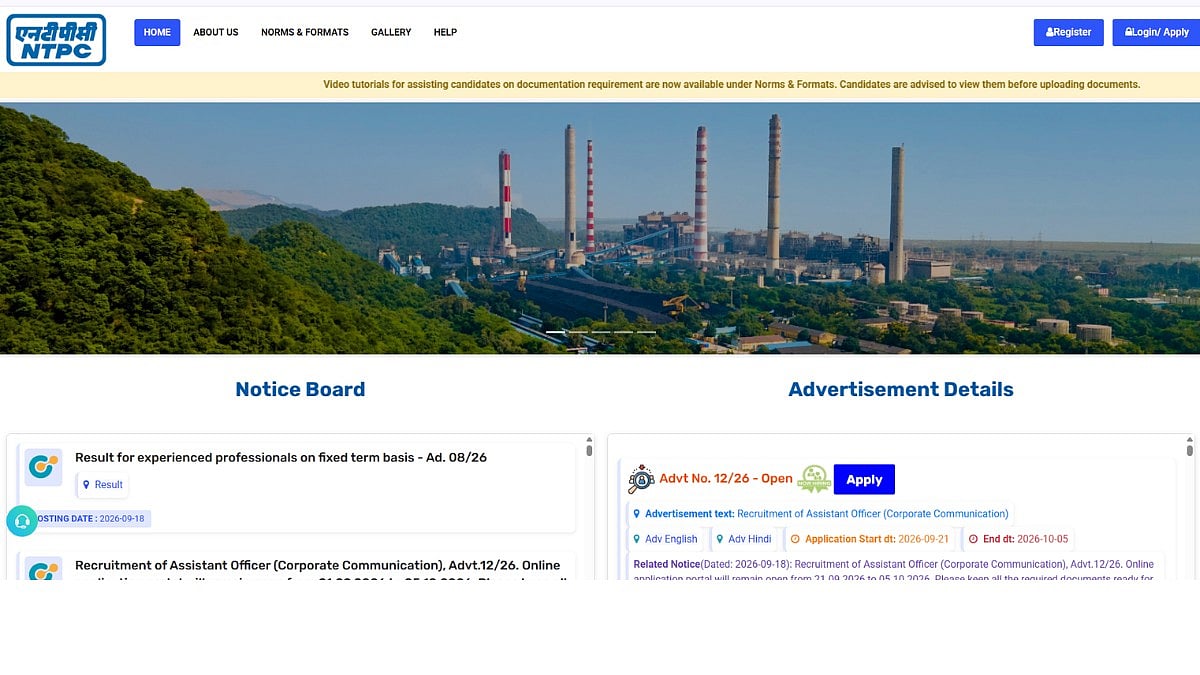
Task: Click the 'Notice Board' heading
Action: (300, 390)
